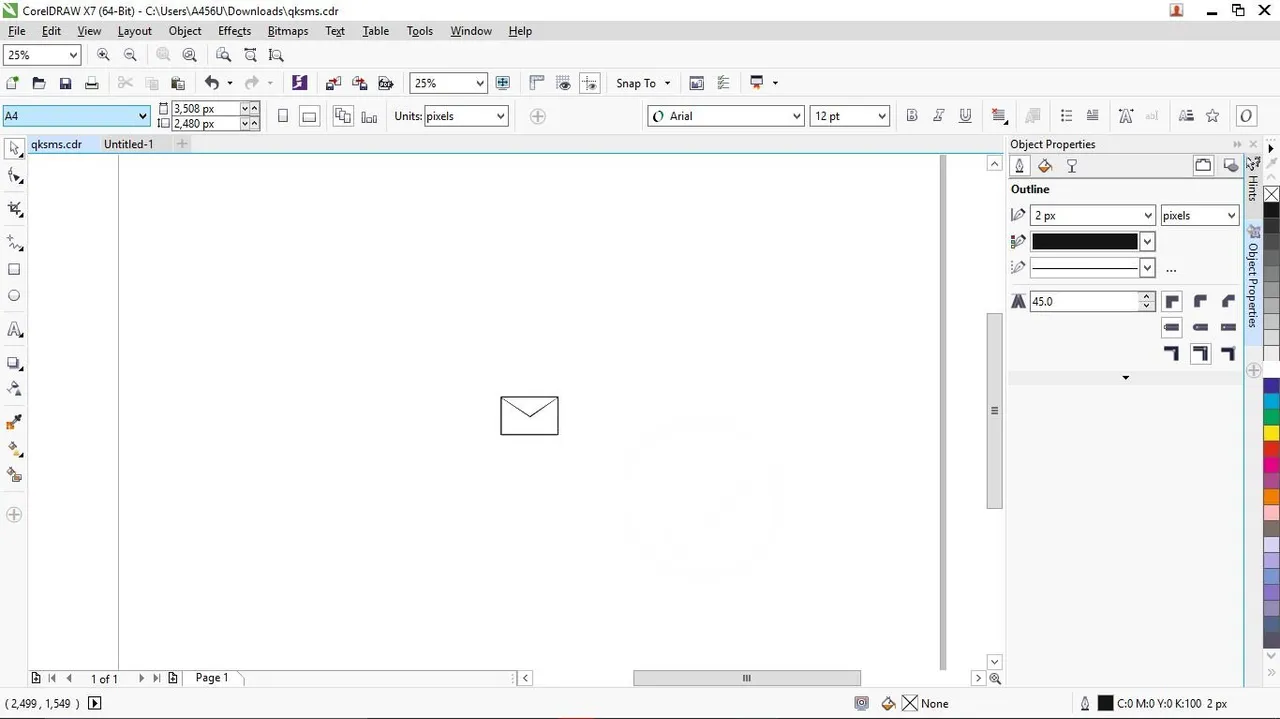Select the Rectangle tool

14,269
